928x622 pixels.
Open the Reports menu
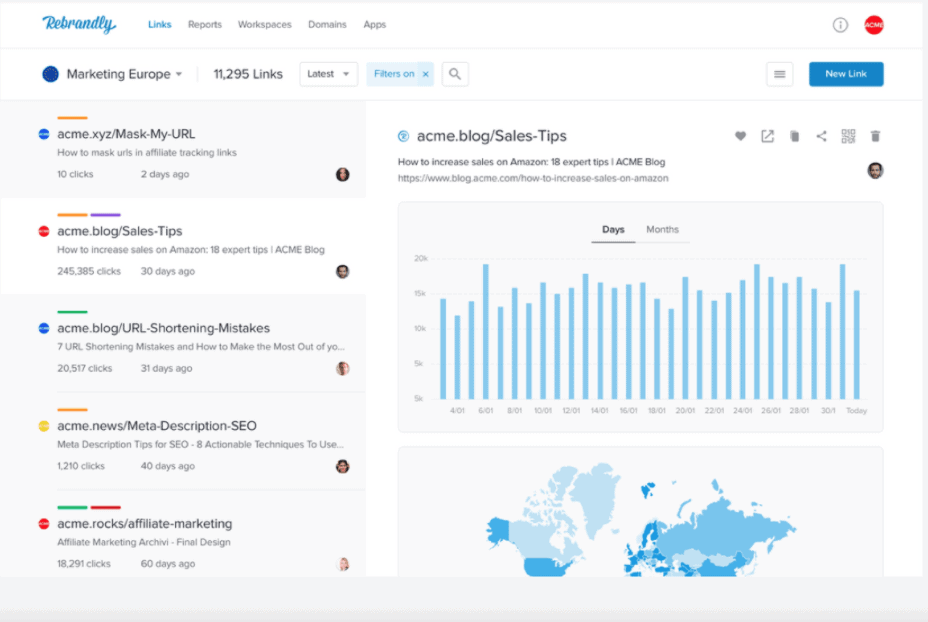[x=205, y=24]
